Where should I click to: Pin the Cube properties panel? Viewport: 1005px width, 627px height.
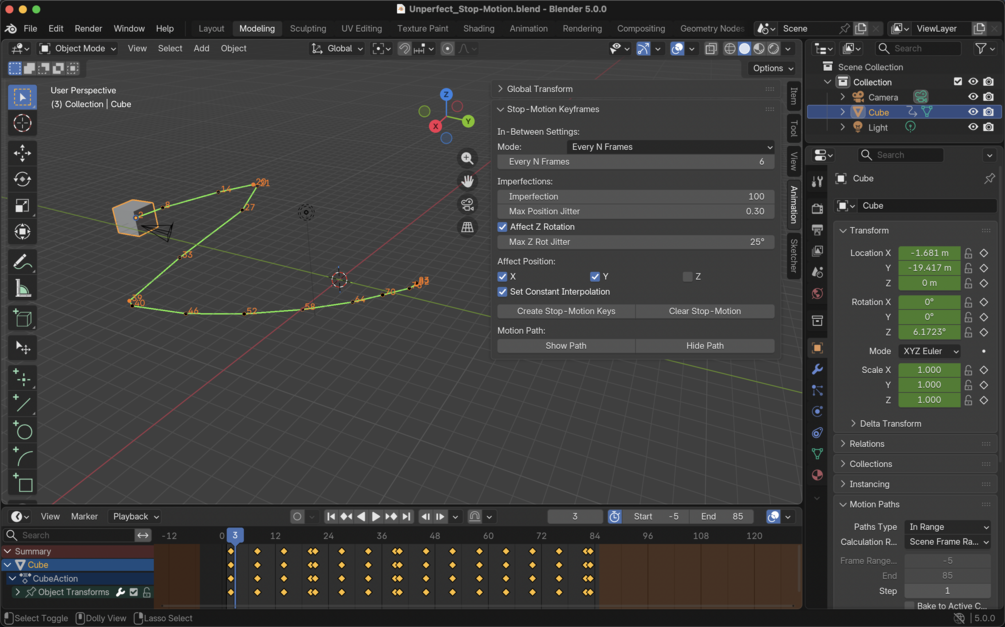click(x=990, y=178)
